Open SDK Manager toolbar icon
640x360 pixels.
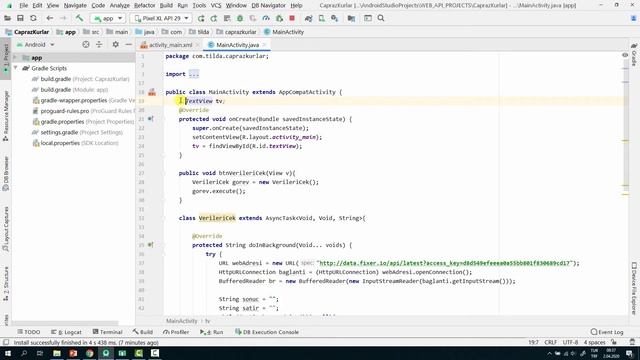[335, 18]
